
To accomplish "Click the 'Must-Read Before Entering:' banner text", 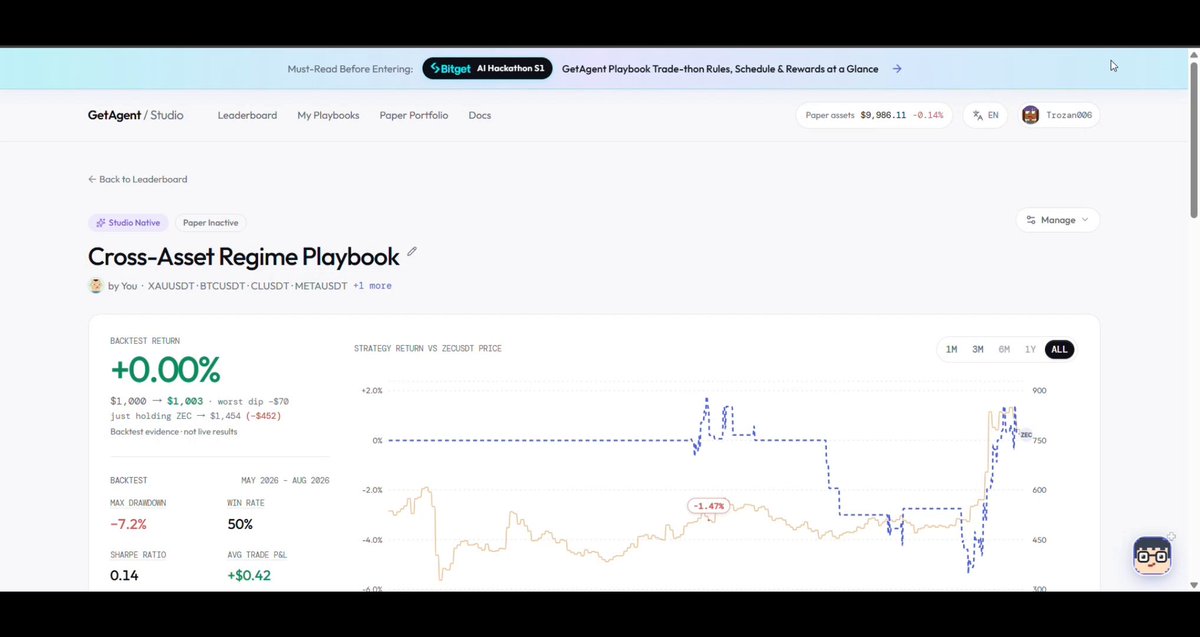I will click(x=350, y=69).
